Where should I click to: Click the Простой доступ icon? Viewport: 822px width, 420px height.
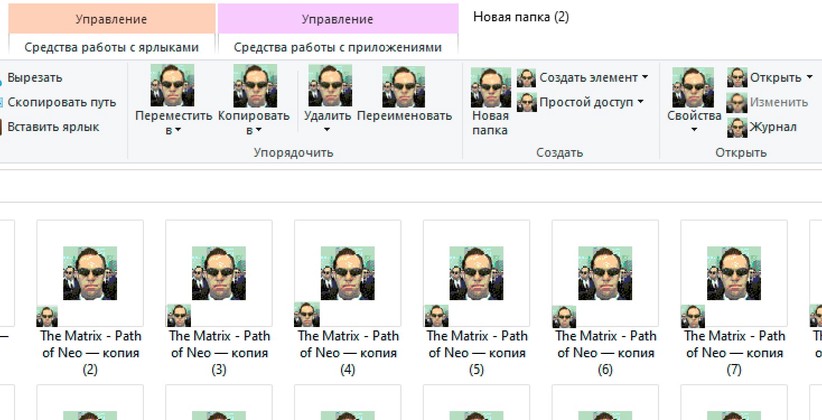(x=526, y=102)
